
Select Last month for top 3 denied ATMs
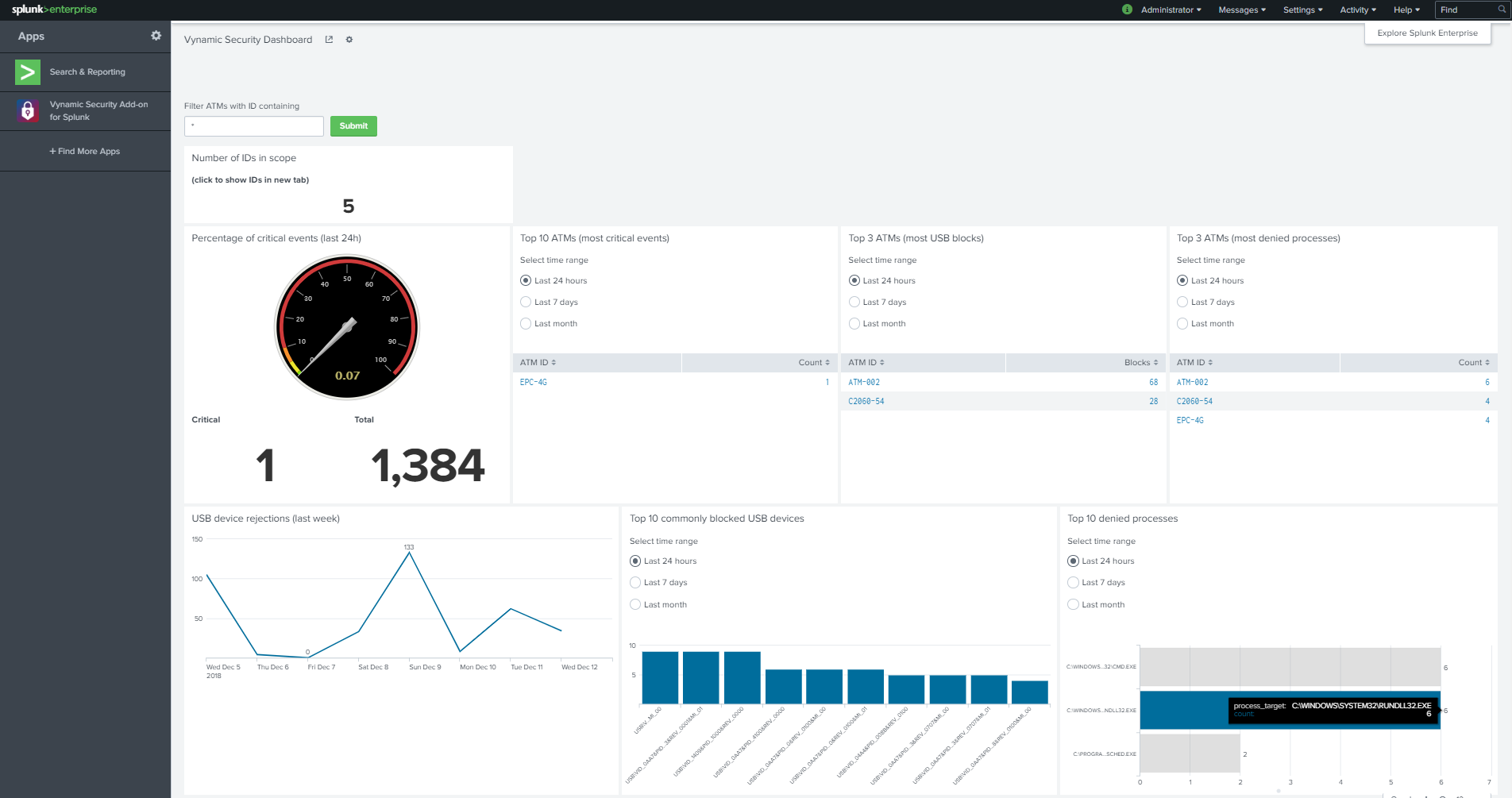click(1182, 323)
